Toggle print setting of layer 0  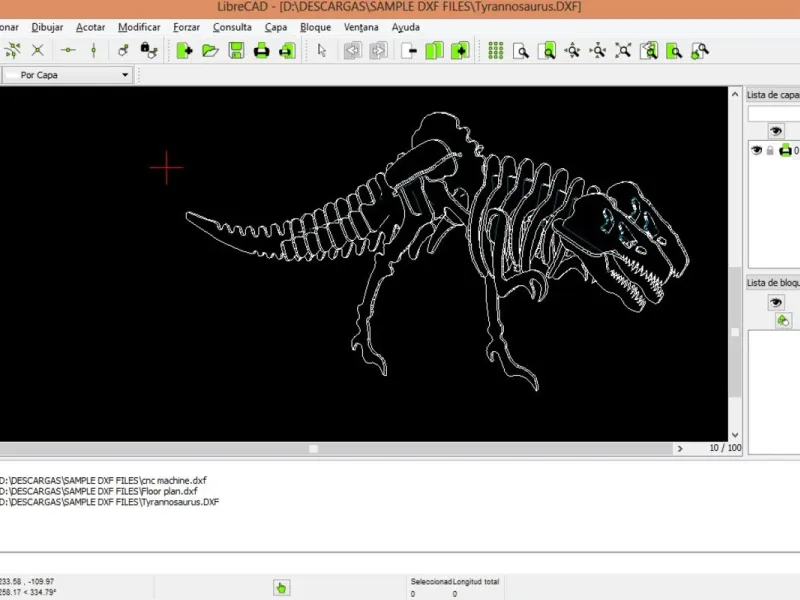point(785,150)
